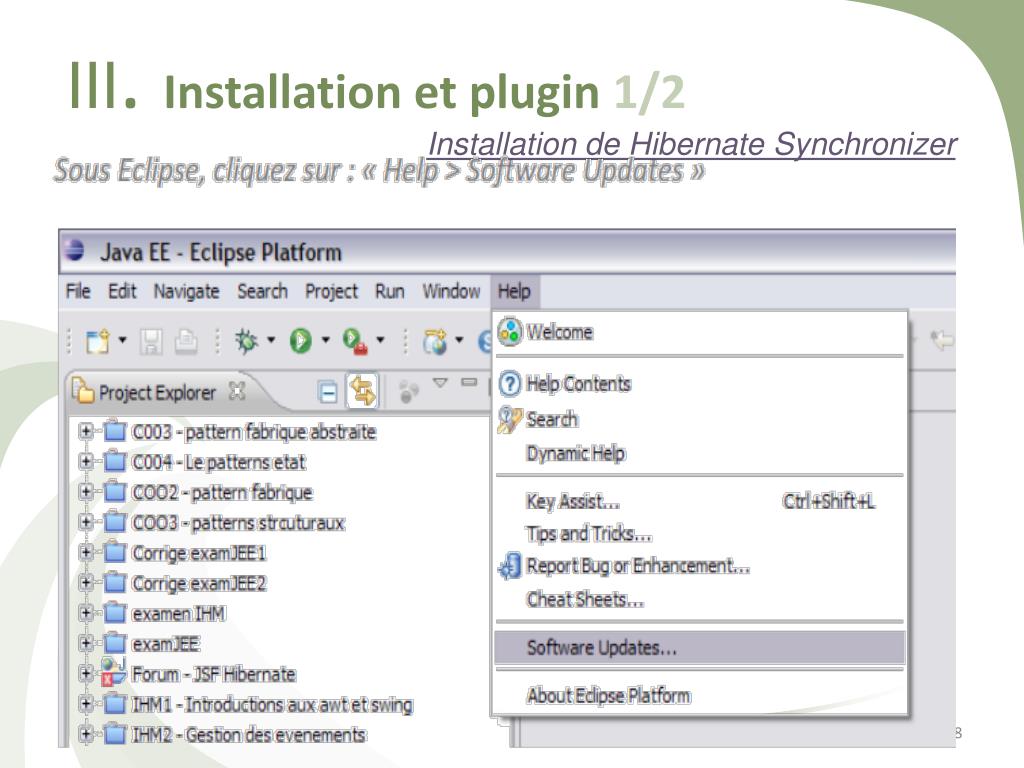Minimize the Project Explorer view
The image size is (1024, 768).
pos(469,381)
